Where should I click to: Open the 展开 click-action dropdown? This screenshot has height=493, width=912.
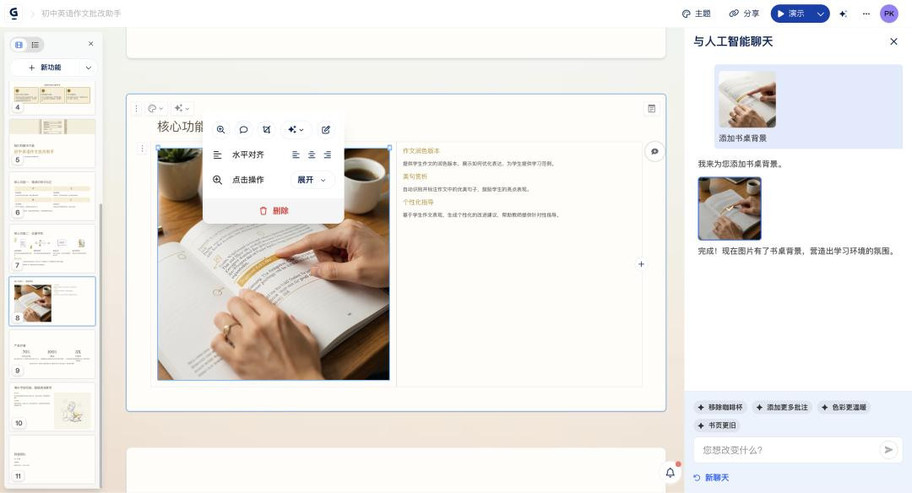point(311,180)
